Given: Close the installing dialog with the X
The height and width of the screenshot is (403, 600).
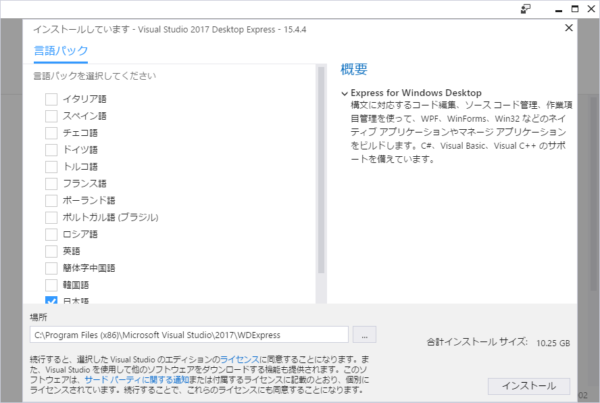Looking at the screenshot, I should pos(569,28).
